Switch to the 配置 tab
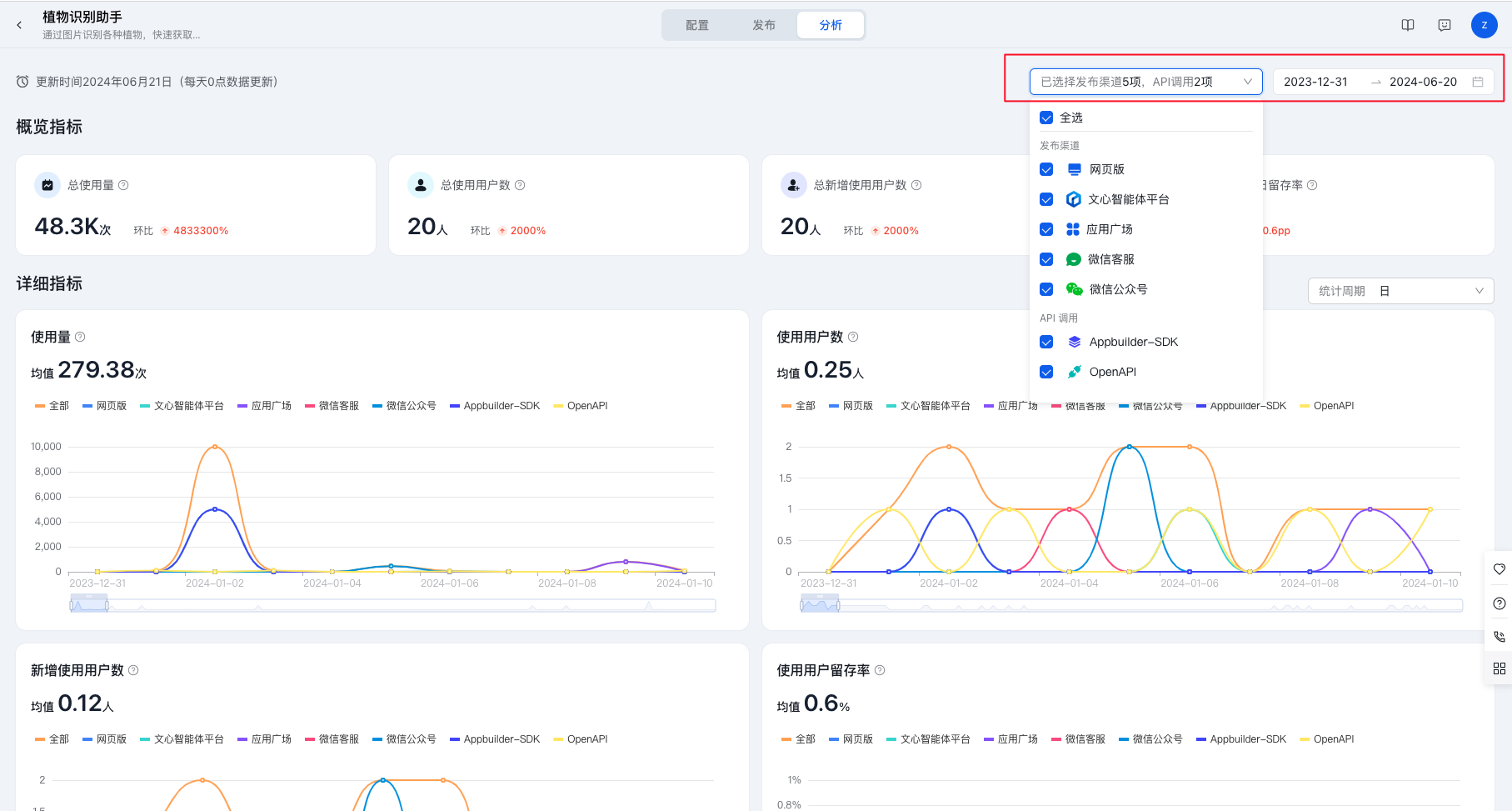Viewport: 1512px width, 811px height. pyautogui.click(x=697, y=25)
